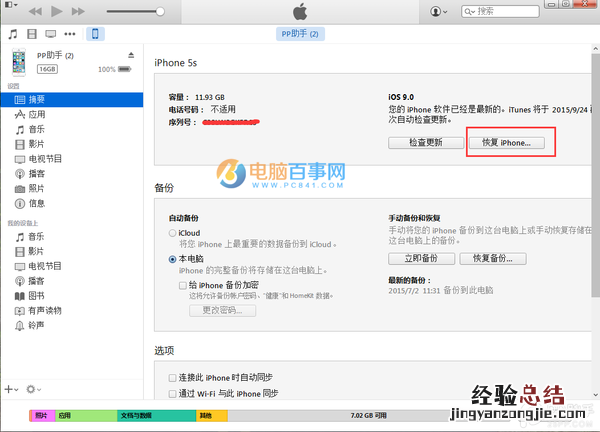Click the 更改密码... button
The image size is (600, 432).
pos(222,310)
